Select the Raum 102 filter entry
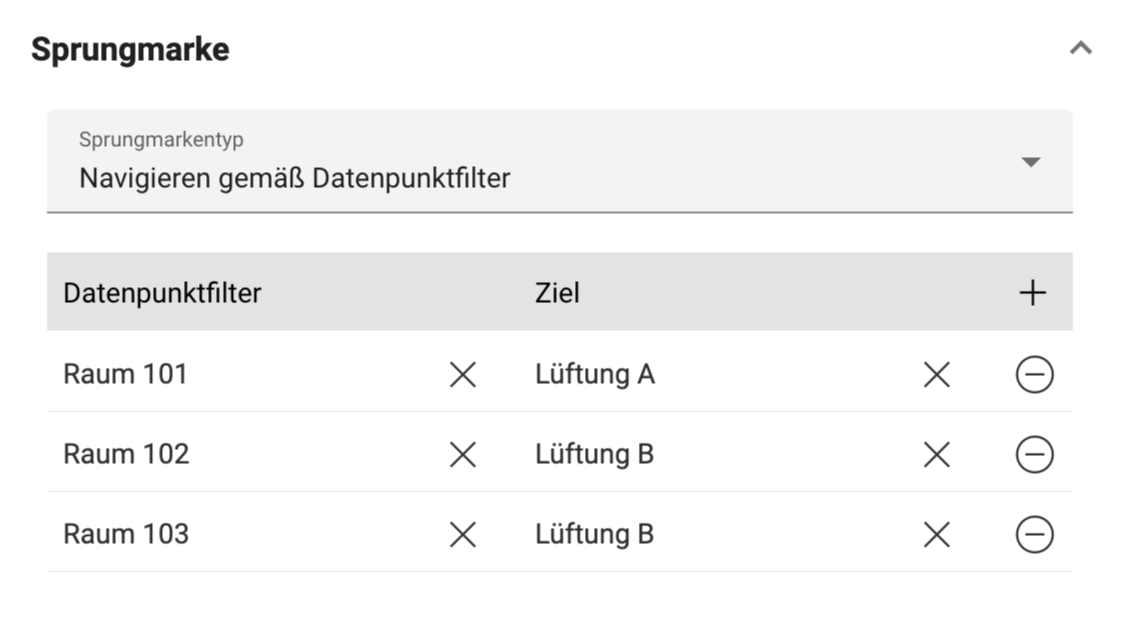1121x620 pixels. (x=125, y=455)
